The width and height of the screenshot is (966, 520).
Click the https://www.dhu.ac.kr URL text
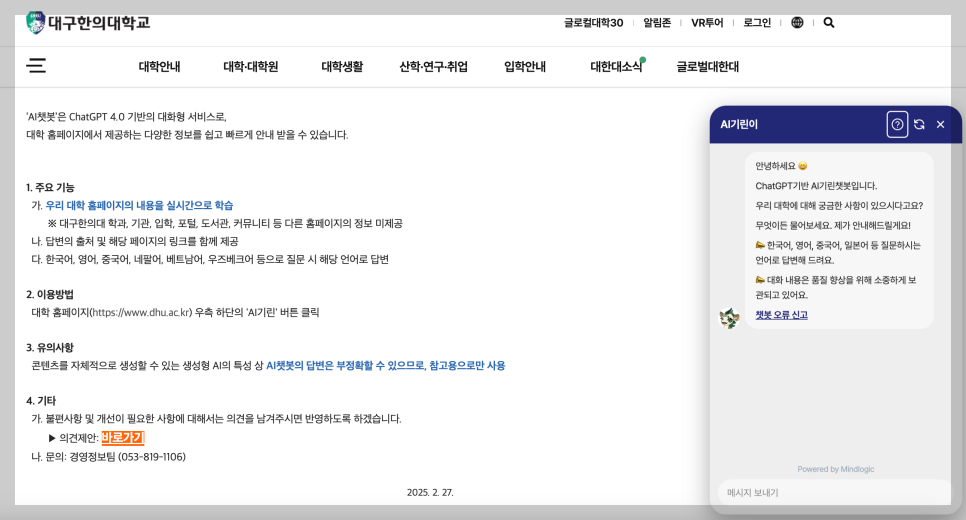pos(142,312)
